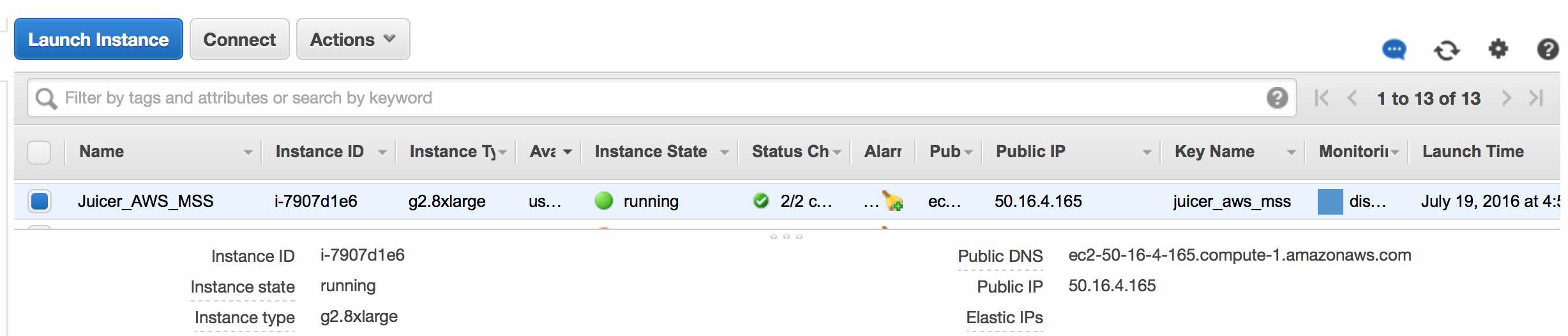Image resolution: width=1568 pixels, height=336 pixels.
Task: Click the green running state indicator
Action: pos(603,201)
